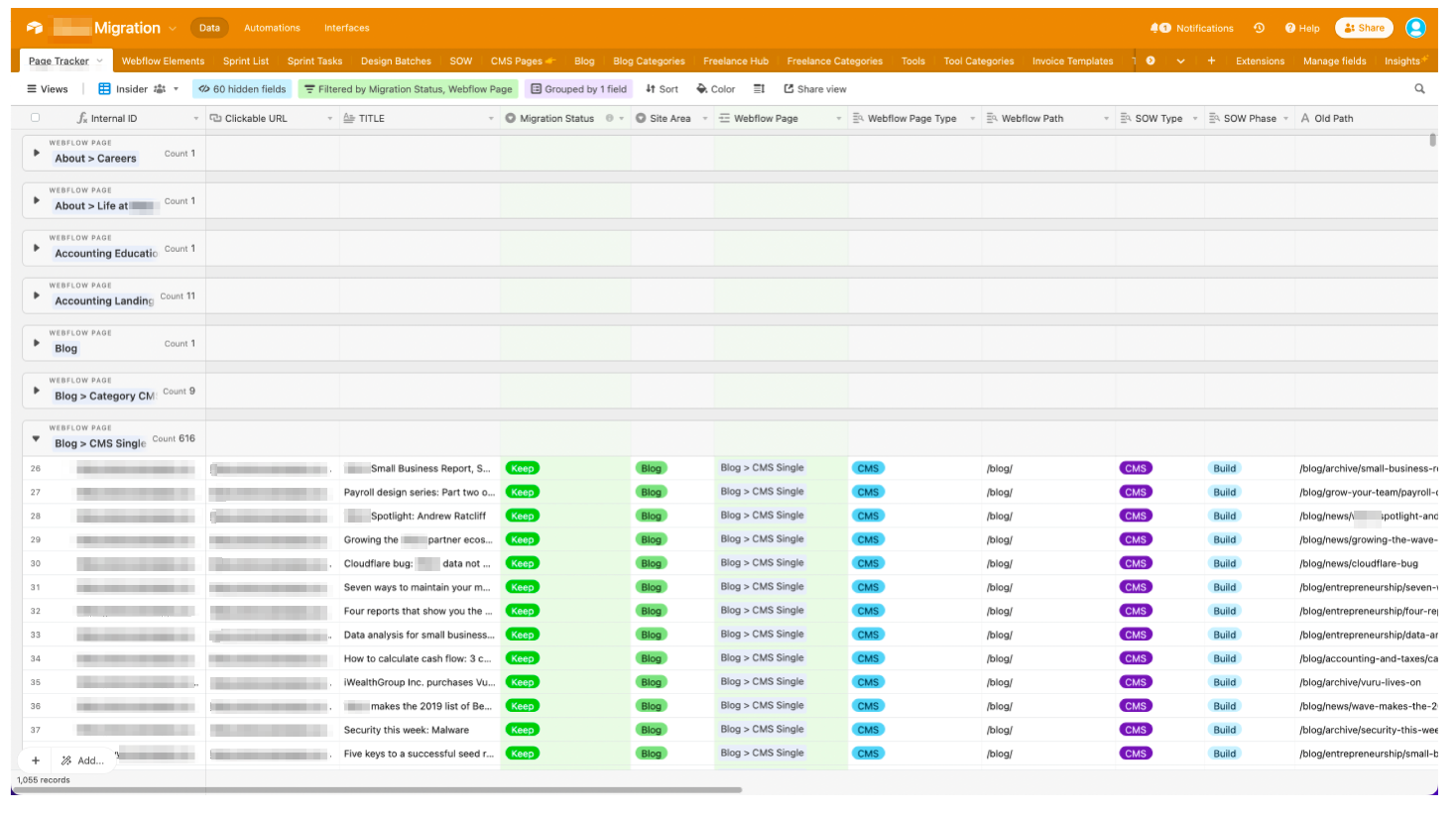Viewport: 1456px width, 815px height.
Task: Expand the About > Careers group
Action: tap(37, 153)
